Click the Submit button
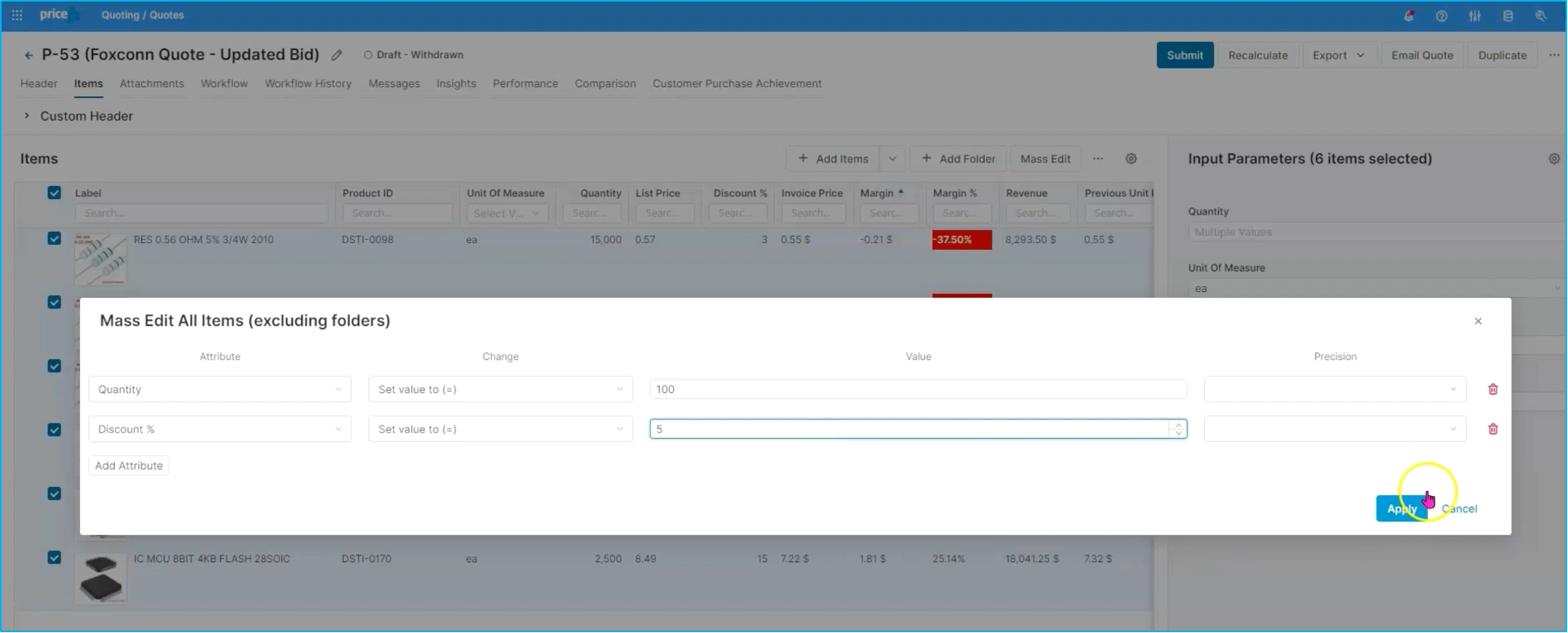Image resolution: width=1568 pixels, height=633 pixels. 1185,55
